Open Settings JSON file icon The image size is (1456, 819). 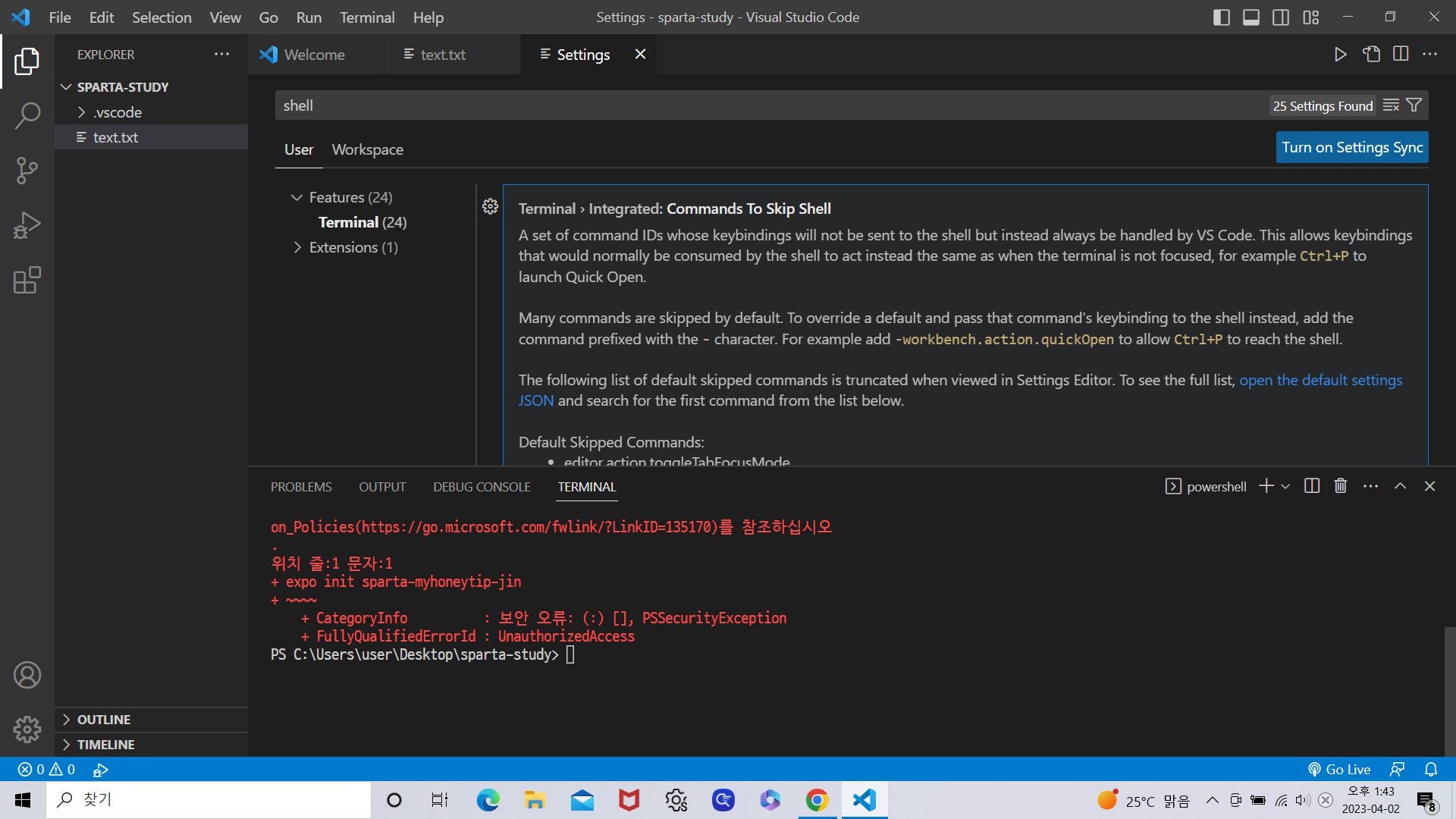point(1371,54)
